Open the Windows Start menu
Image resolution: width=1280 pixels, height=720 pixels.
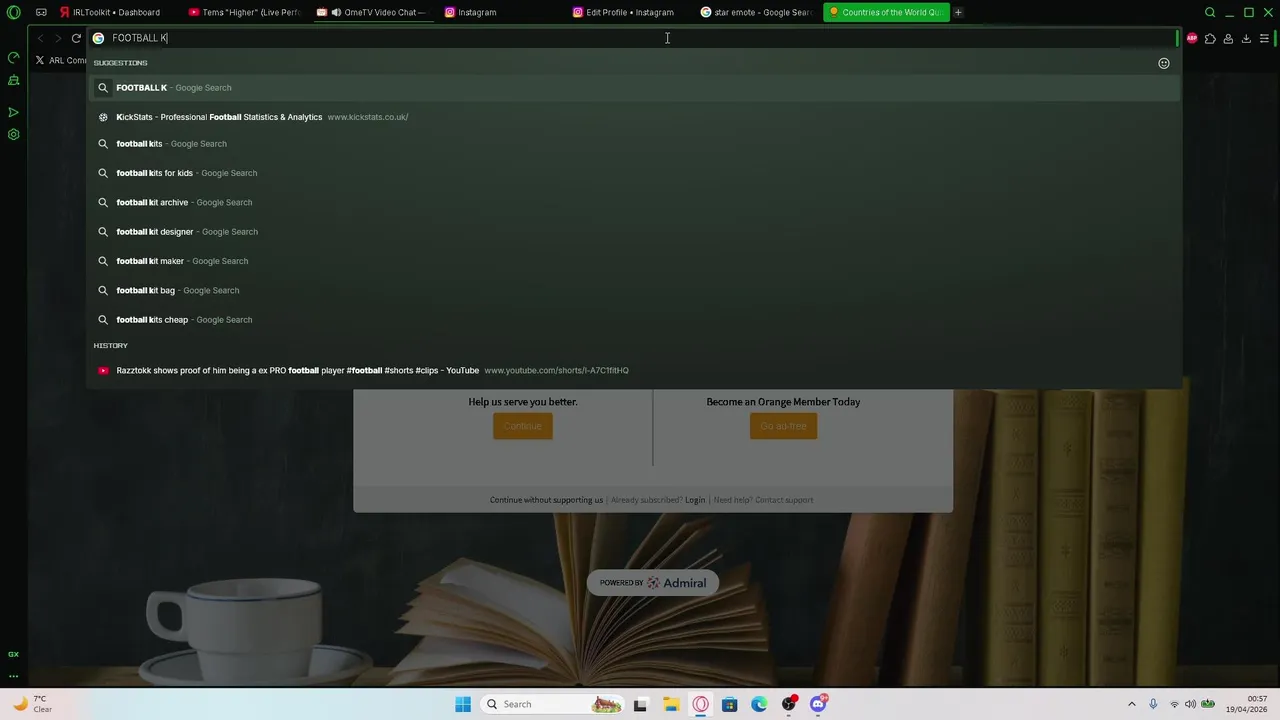coord(463,704)
